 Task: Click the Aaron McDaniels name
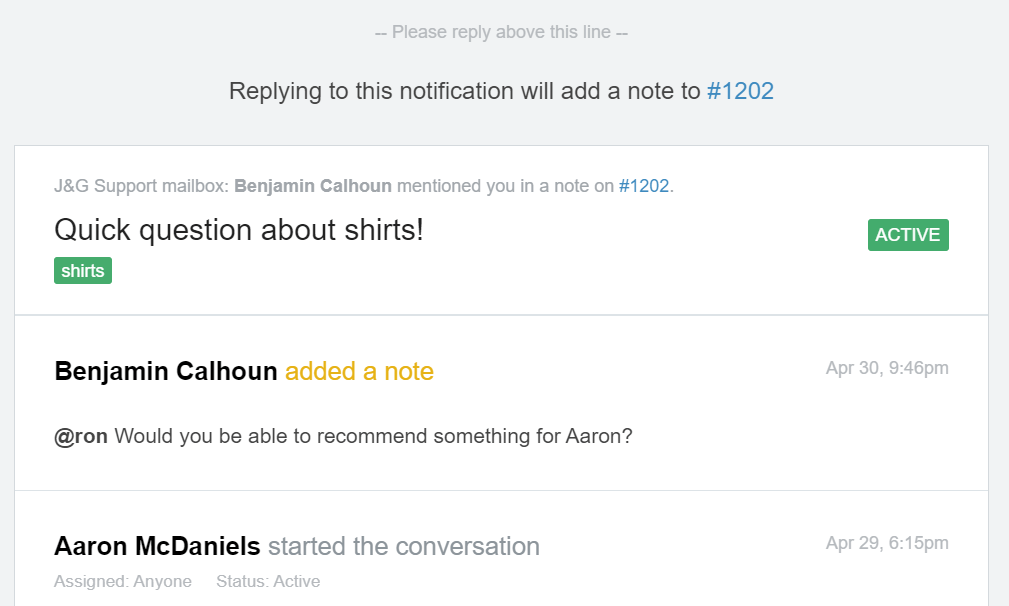tap(157, 547)
